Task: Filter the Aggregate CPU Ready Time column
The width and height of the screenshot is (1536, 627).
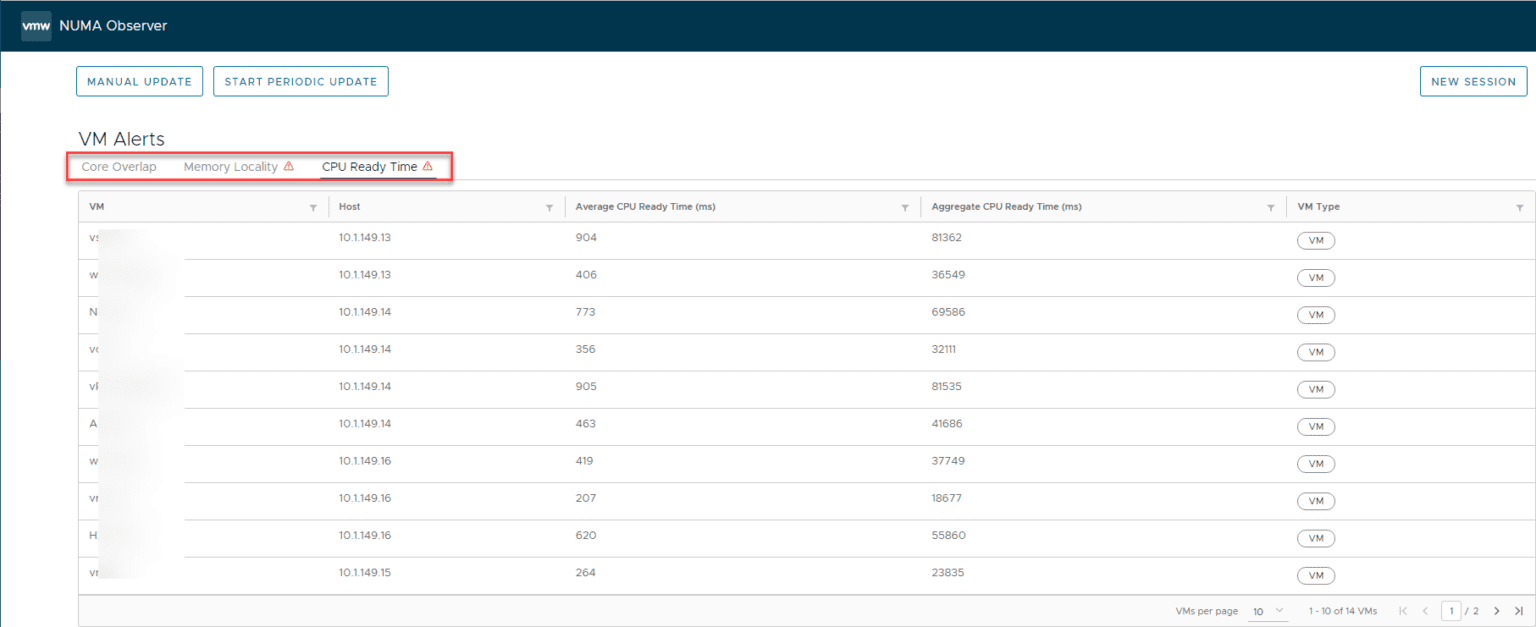Action: point(1271,206)
